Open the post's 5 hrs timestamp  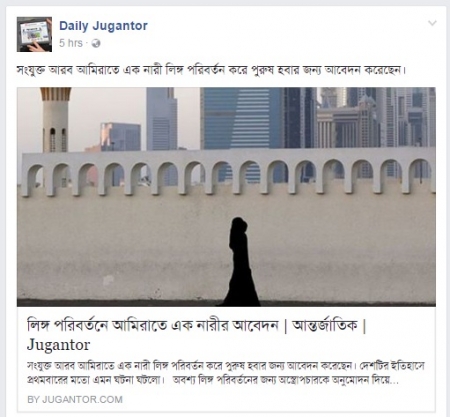pos(71,43)
